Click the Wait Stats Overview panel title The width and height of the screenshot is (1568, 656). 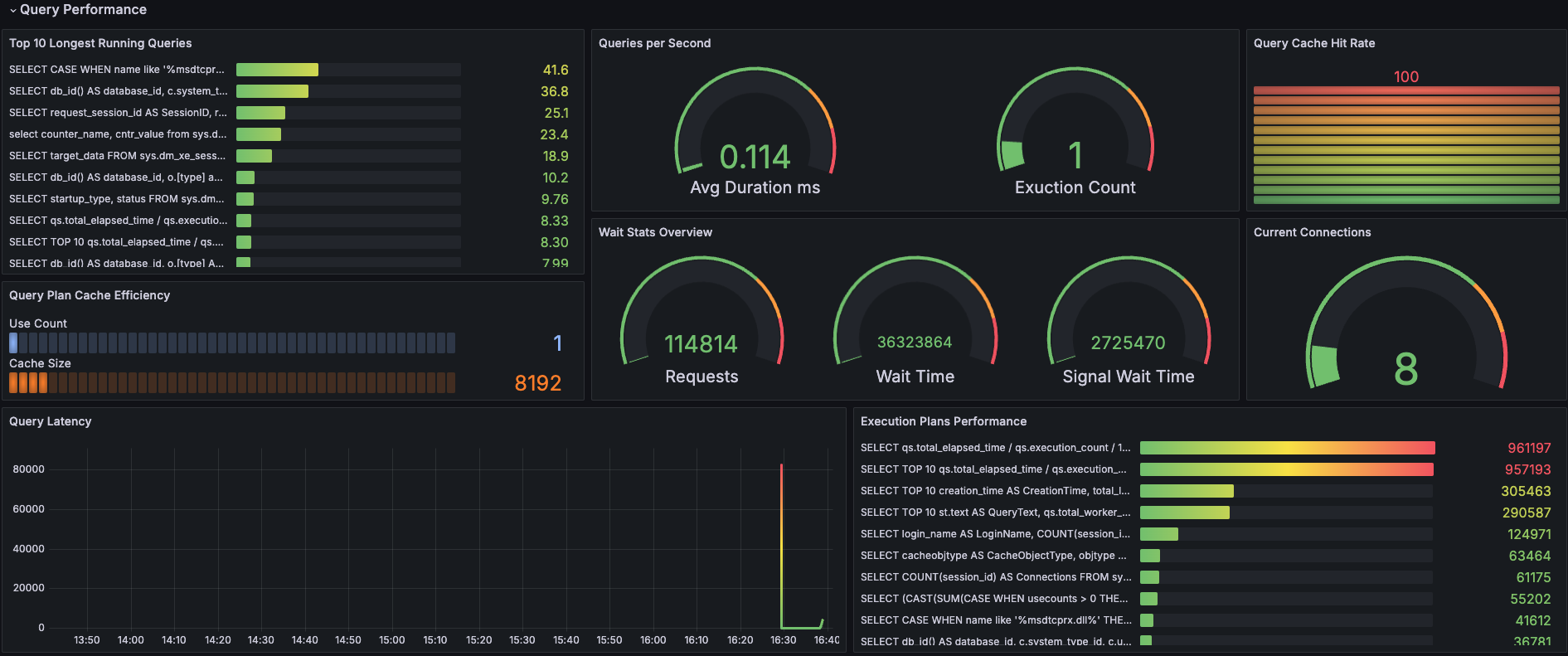coord(655,232)
